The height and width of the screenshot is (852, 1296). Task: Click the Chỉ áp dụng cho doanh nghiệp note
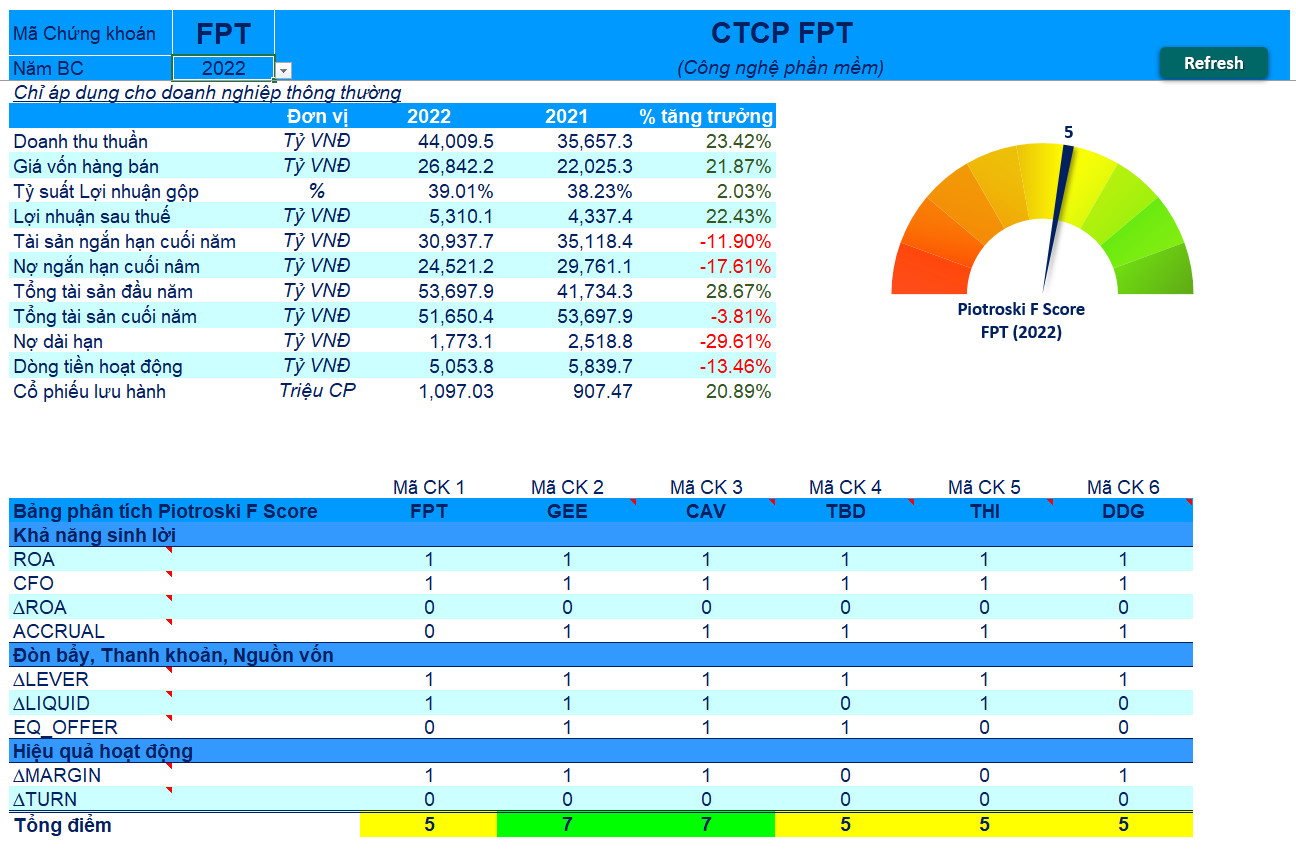point(207,93)
